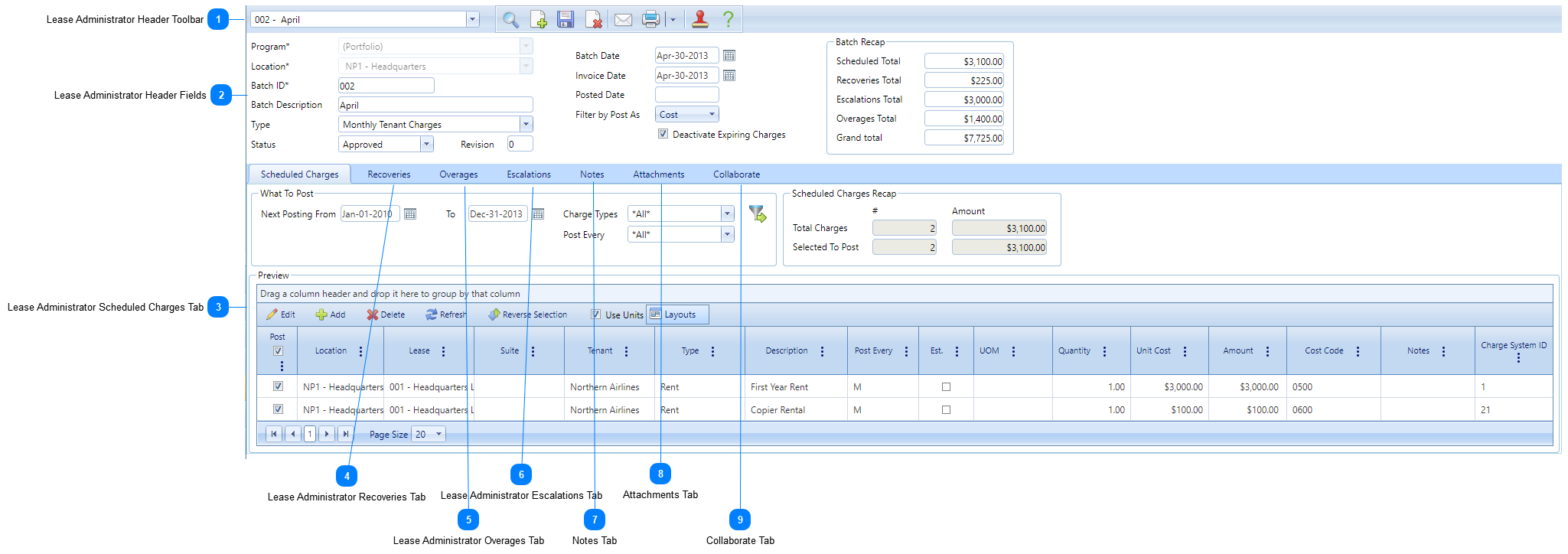Click the new batch document icon
Viewport: 1568px width, 554px height.
[x=539, y=20]
